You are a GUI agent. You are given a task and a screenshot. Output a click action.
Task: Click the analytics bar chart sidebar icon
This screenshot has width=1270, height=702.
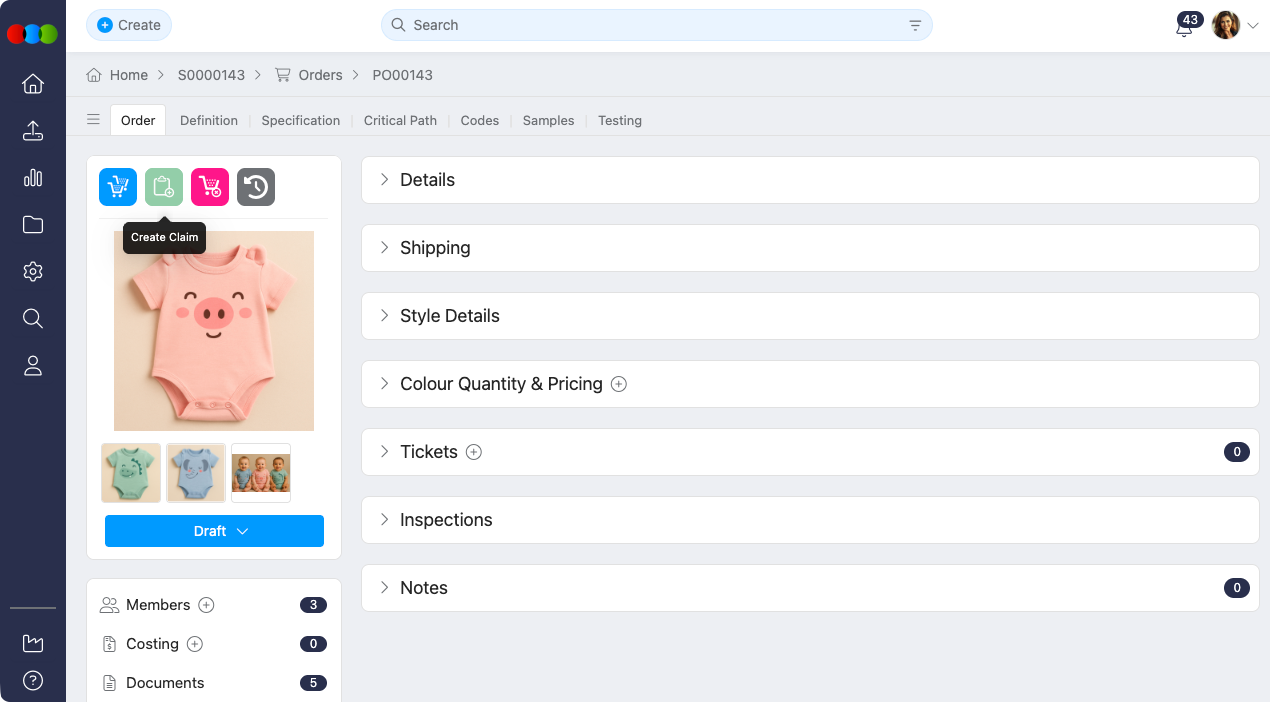point(33,178)
